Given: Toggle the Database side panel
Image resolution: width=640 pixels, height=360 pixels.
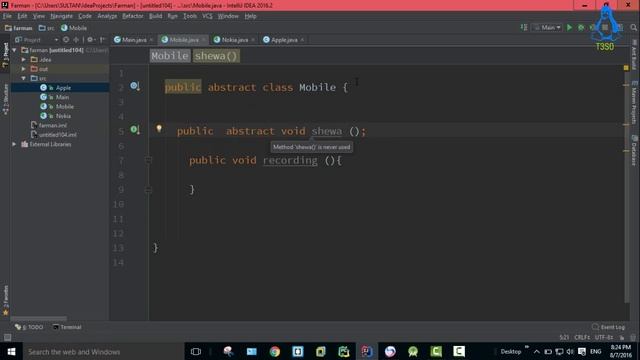Looking at the screenshot, I should click(634, 150).
